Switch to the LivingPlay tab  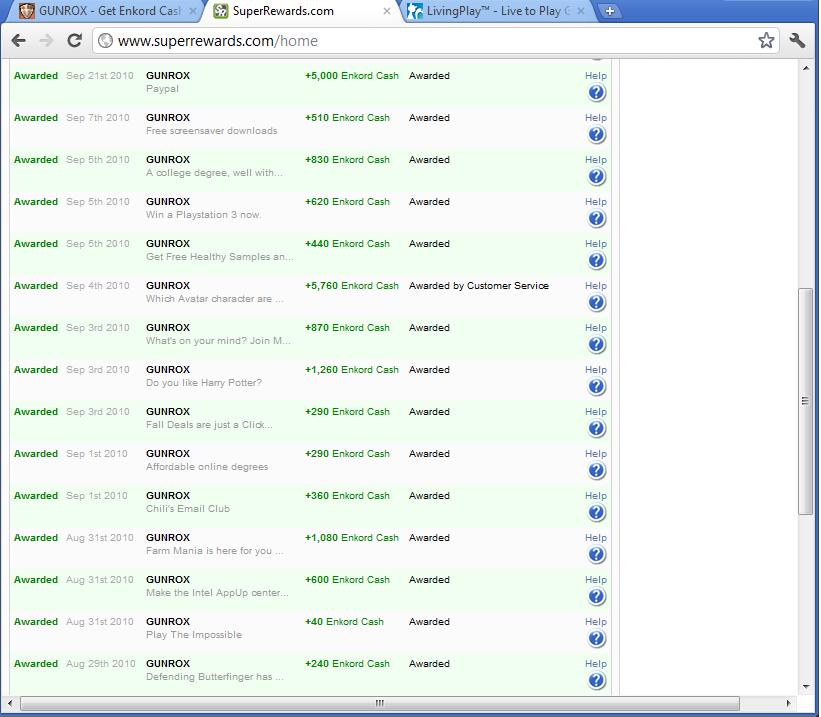[x=495, y=11]
